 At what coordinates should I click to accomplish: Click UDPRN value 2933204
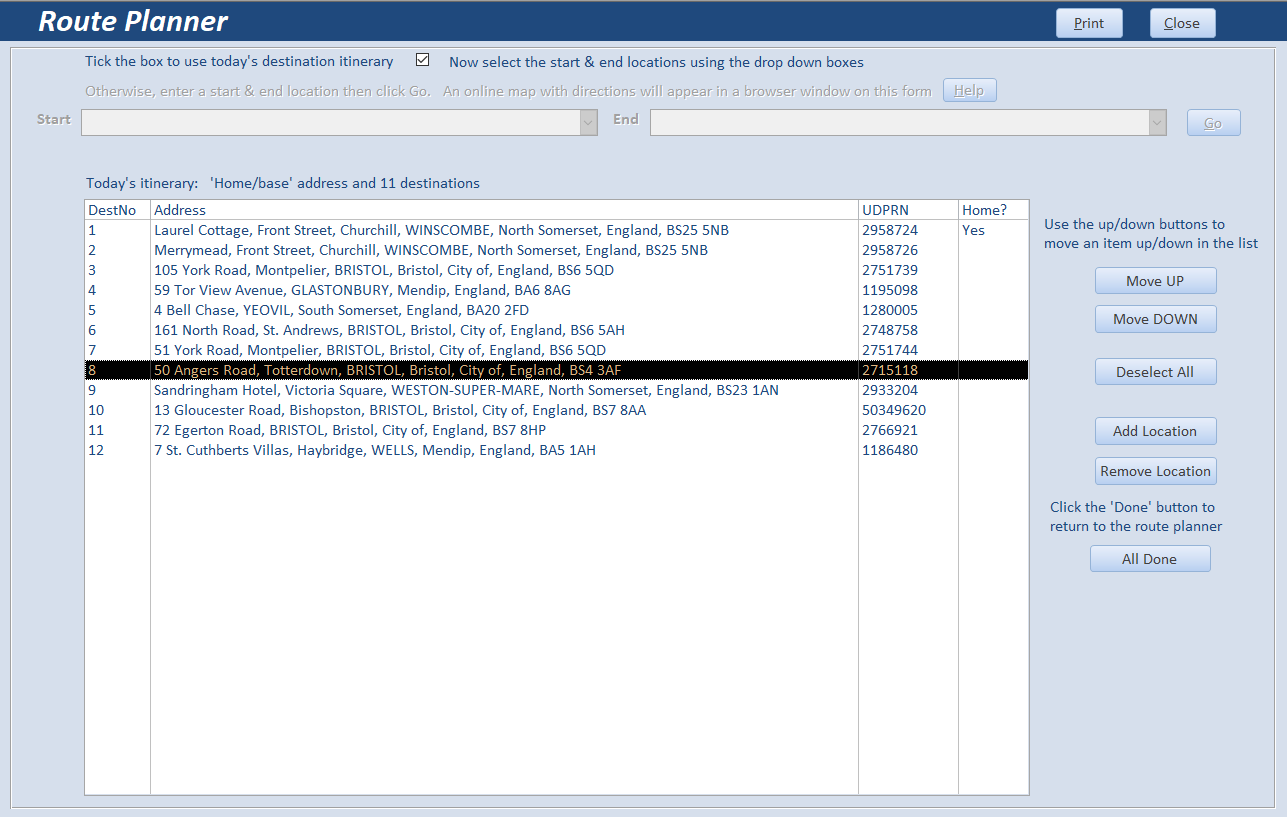coord(890,390)
